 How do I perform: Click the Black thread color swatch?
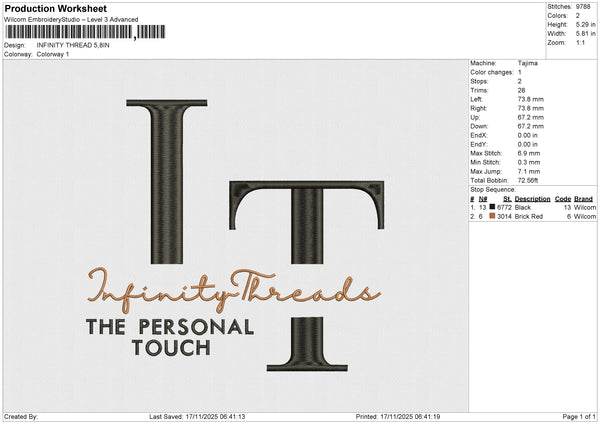tap(492, 207)
